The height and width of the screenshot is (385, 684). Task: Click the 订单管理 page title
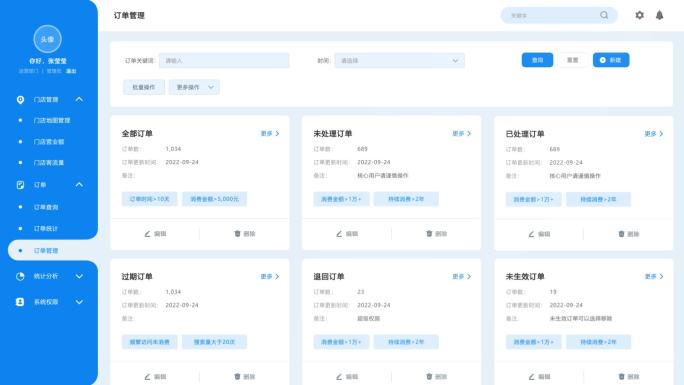(129, 15)
